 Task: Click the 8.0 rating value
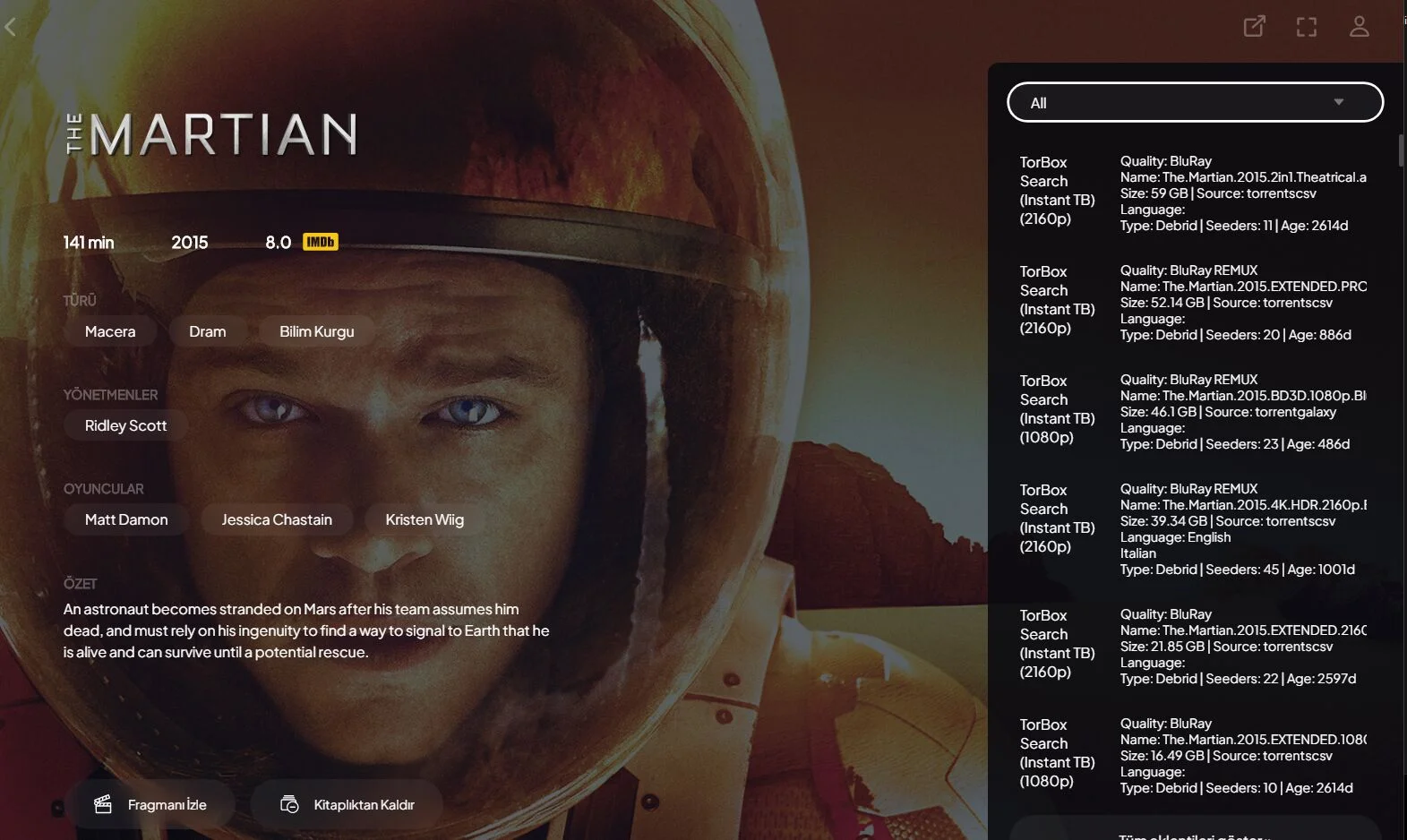[278, 242]
